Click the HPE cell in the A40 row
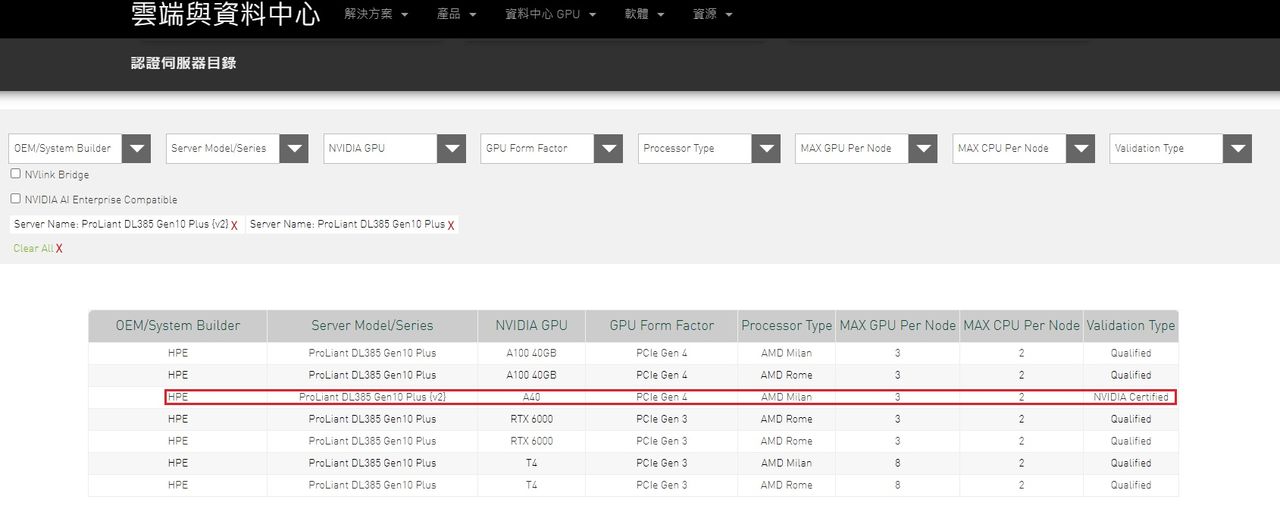The width and height of the screenshot is (1280, 509). click(x=178, y=397)
